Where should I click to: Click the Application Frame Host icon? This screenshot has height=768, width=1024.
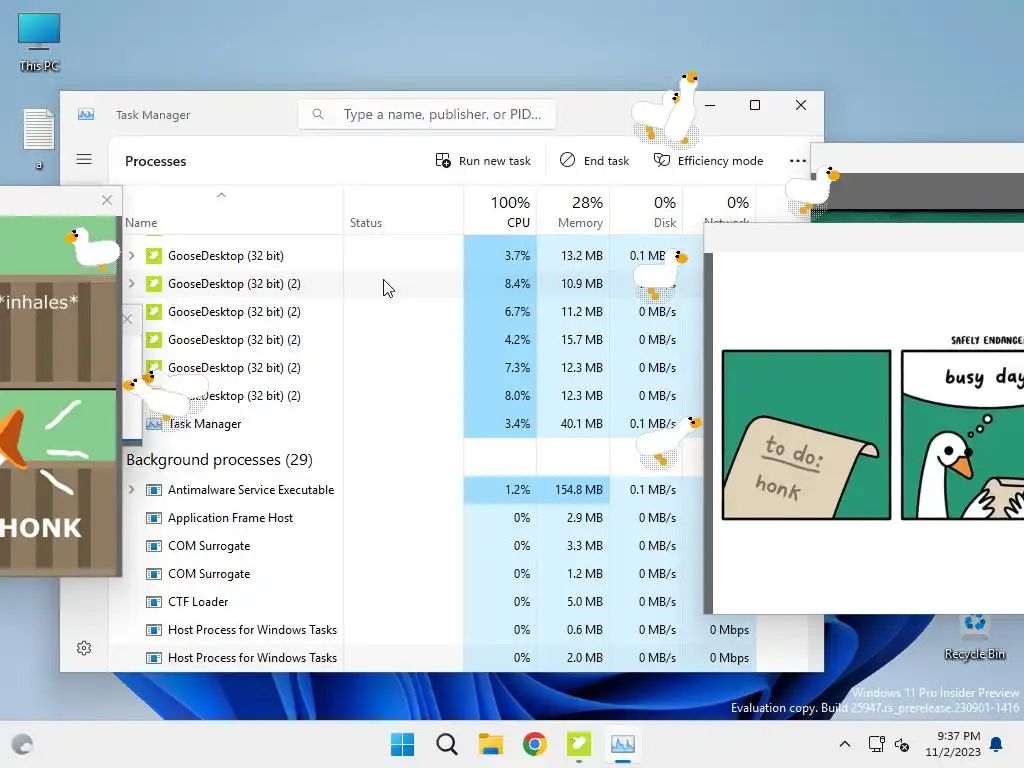pyautogui.click(x=153, y=518)
